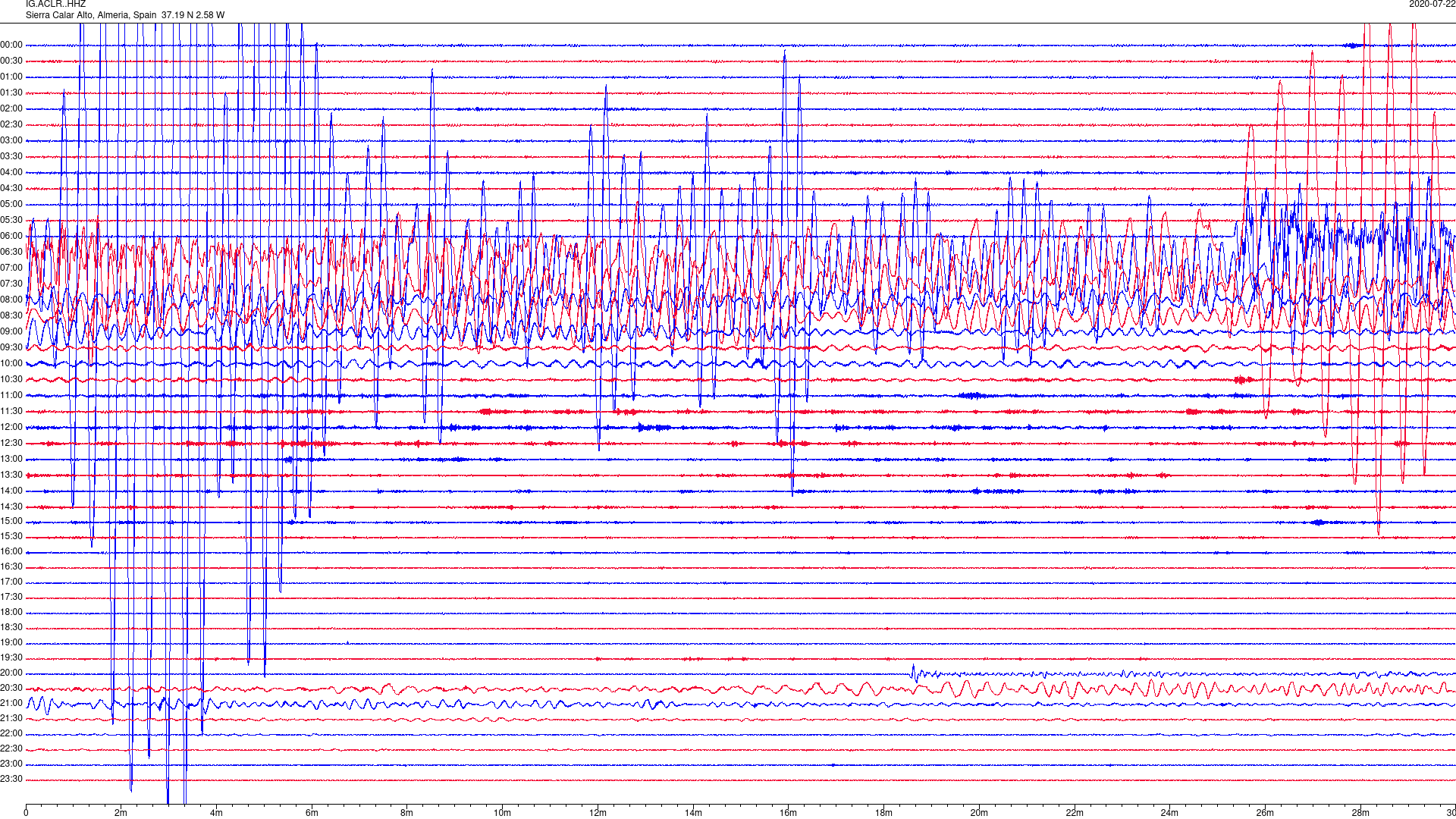Select the 15:00 time row label

pos(11,522)
